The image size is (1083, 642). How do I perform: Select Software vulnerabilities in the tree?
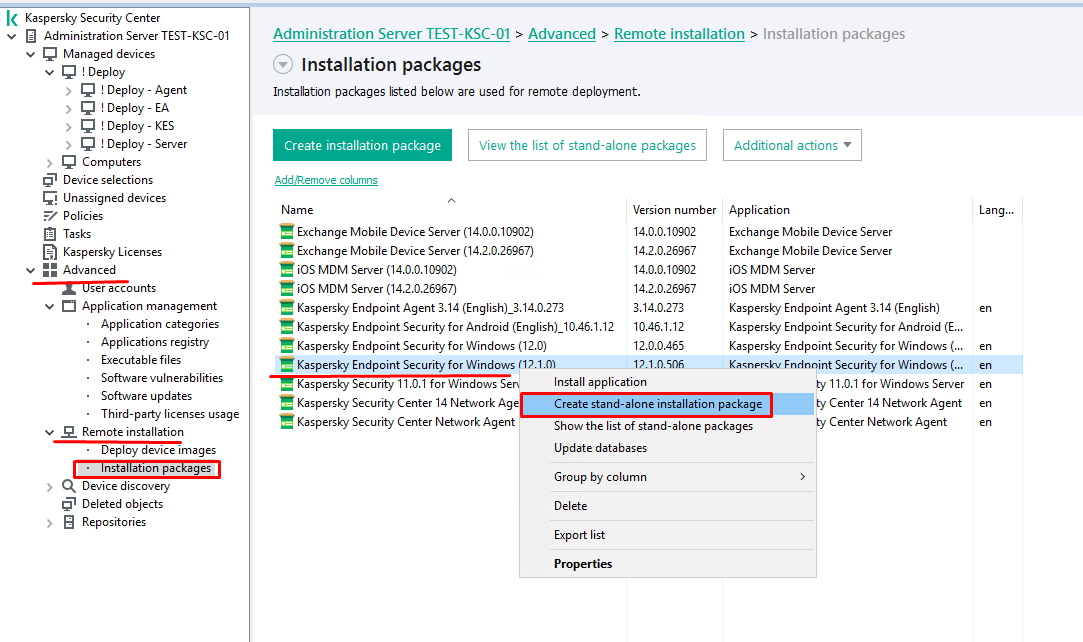coord(162,378)
